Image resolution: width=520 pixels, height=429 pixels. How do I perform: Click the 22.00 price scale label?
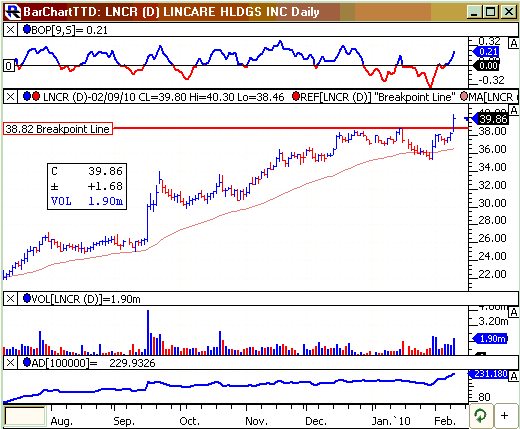tap(492, 274)
